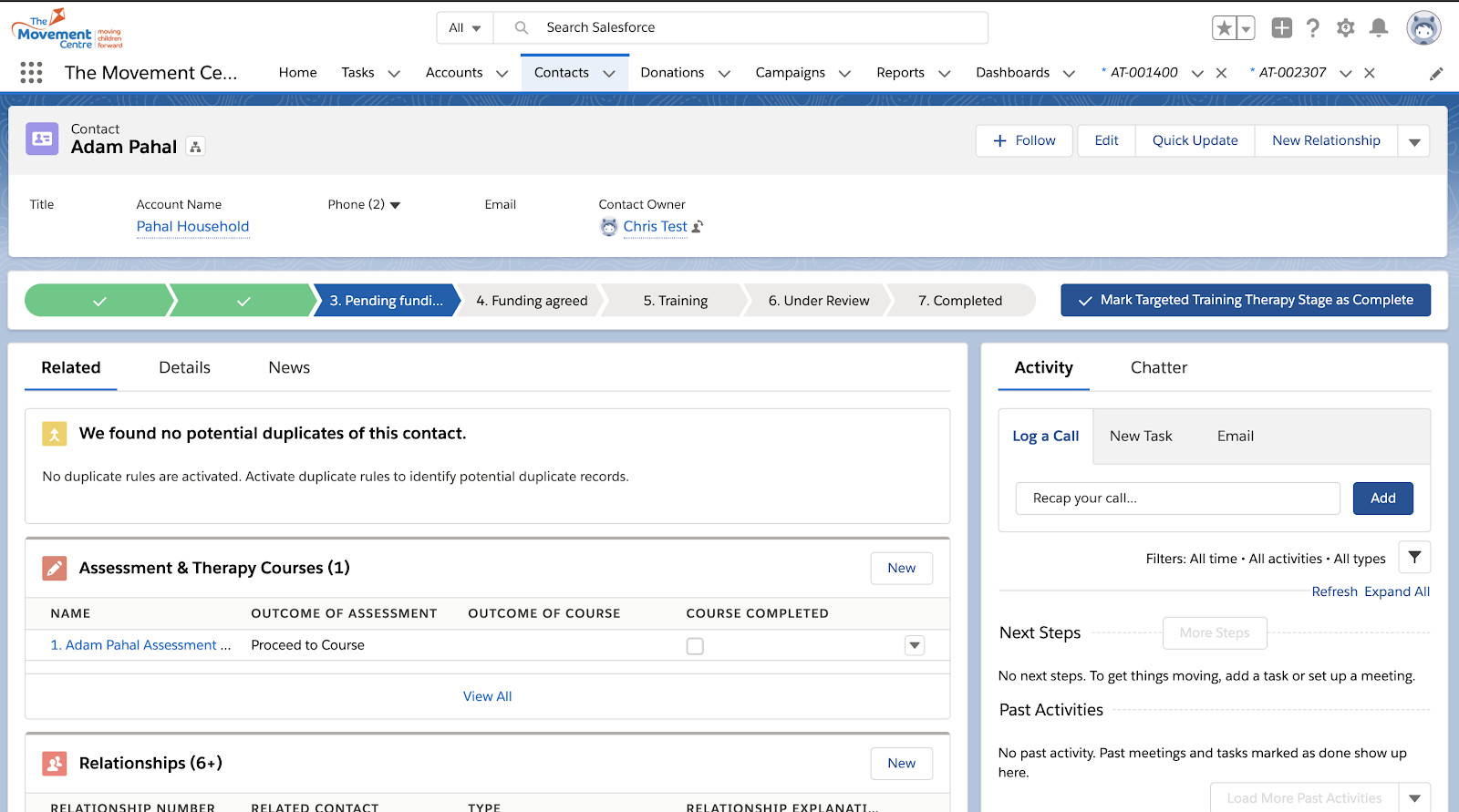Viewport: 1459px width, 812px height.
Task: Open the Dashboards tab dropdown arrow
Action: pyautogui.click(x=1069, y=74)
